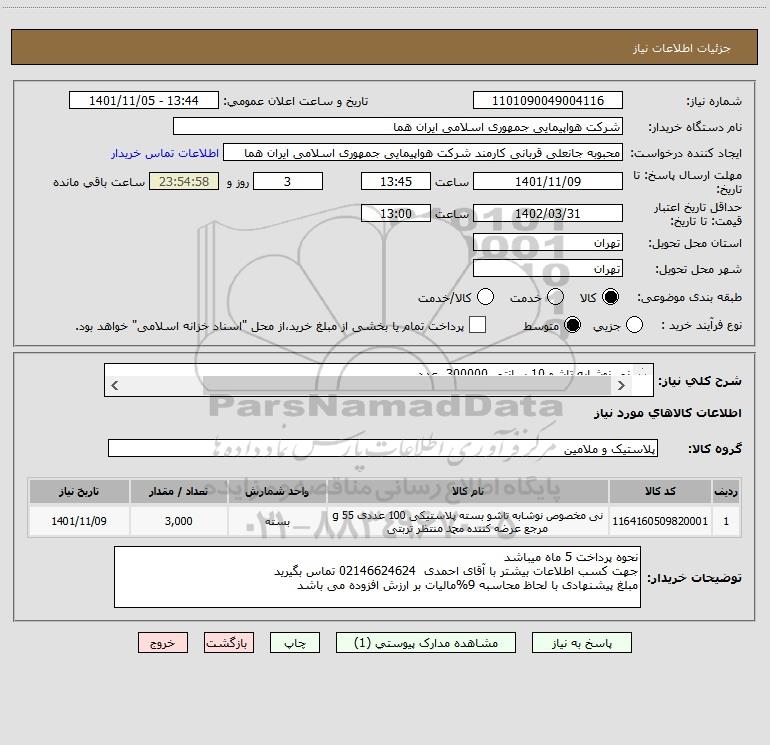Click the days remaining field showing 3

[288, 181]
